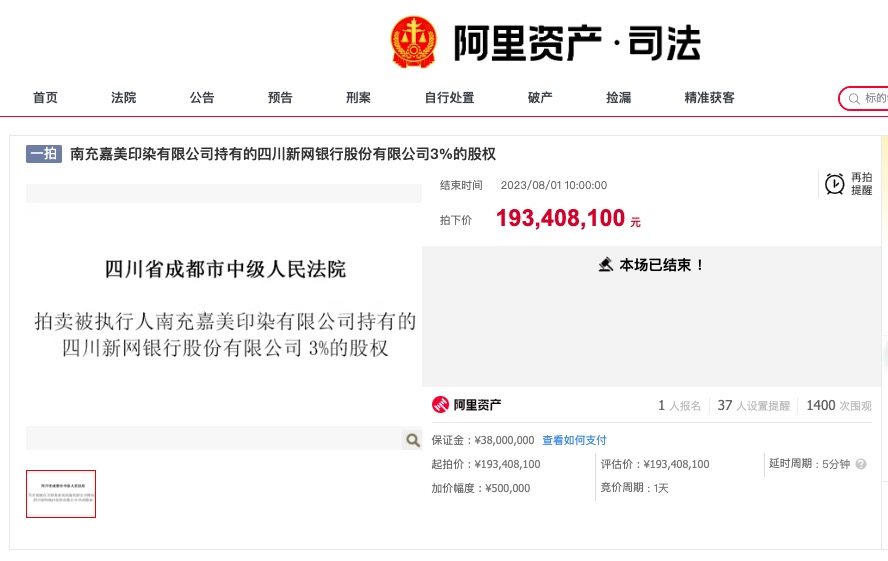
Task: Click the search icon in search box
Action: 853,99
